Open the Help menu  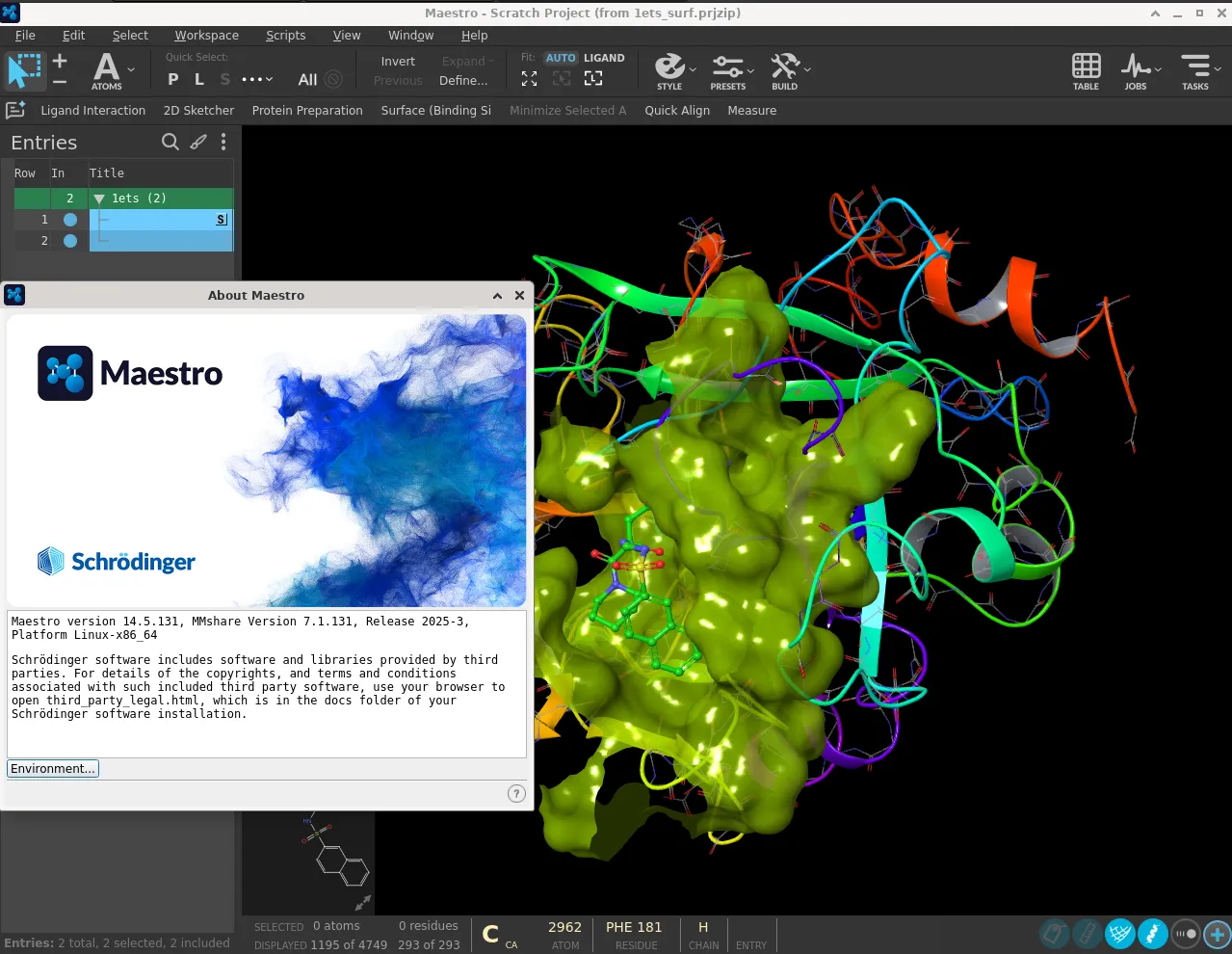(475, 36)
